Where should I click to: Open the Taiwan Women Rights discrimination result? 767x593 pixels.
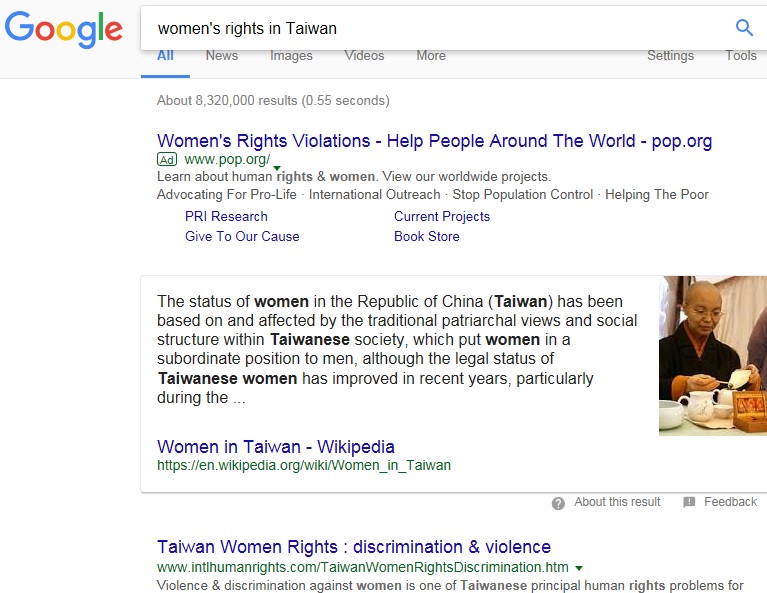[x=354, y=547]
